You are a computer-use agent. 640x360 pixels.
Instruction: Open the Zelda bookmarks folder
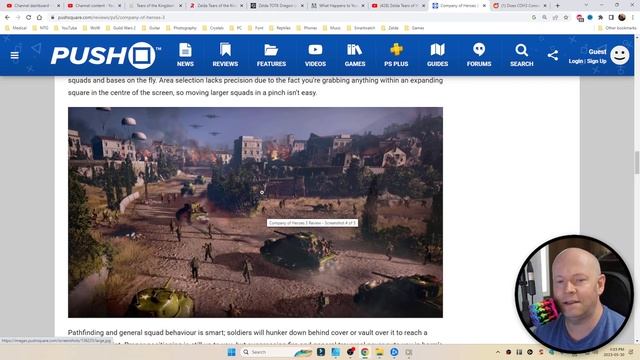point(390,28)
